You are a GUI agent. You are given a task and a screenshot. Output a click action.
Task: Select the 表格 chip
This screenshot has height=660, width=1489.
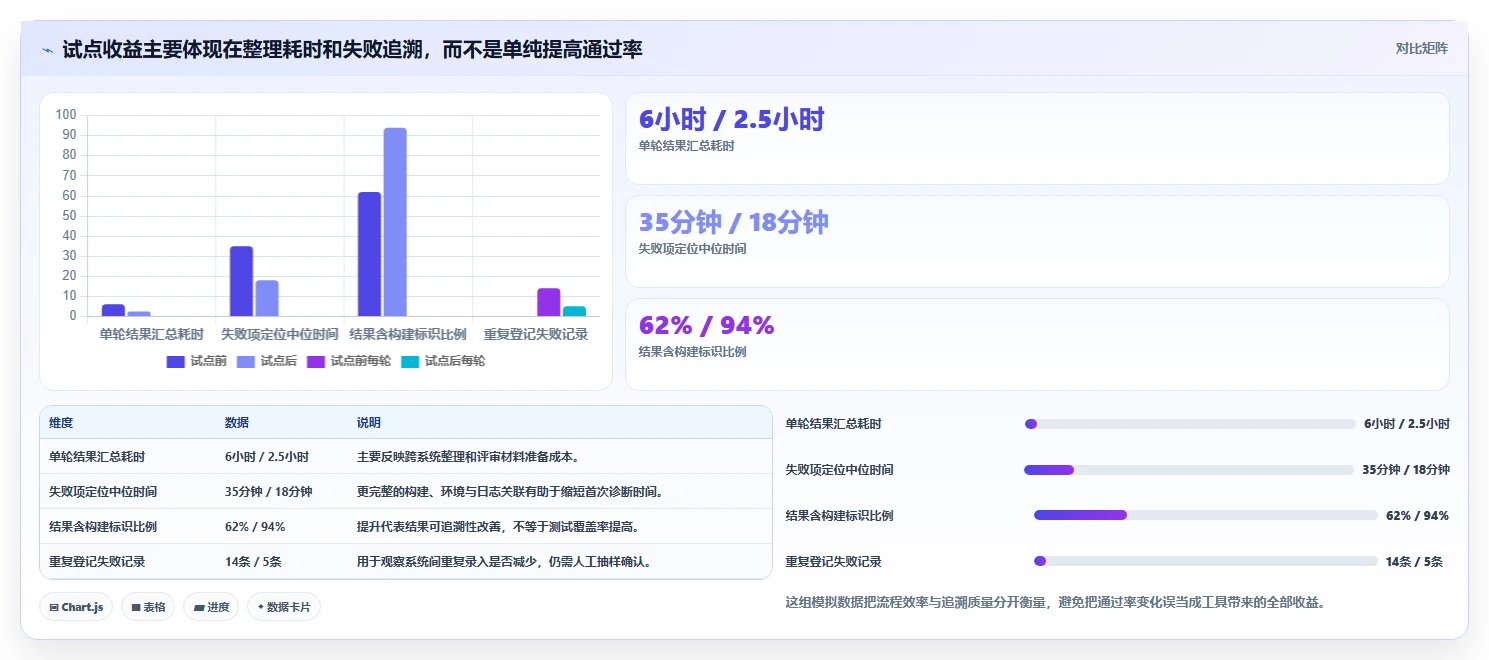pyautogui.click(x=148, y=607)
